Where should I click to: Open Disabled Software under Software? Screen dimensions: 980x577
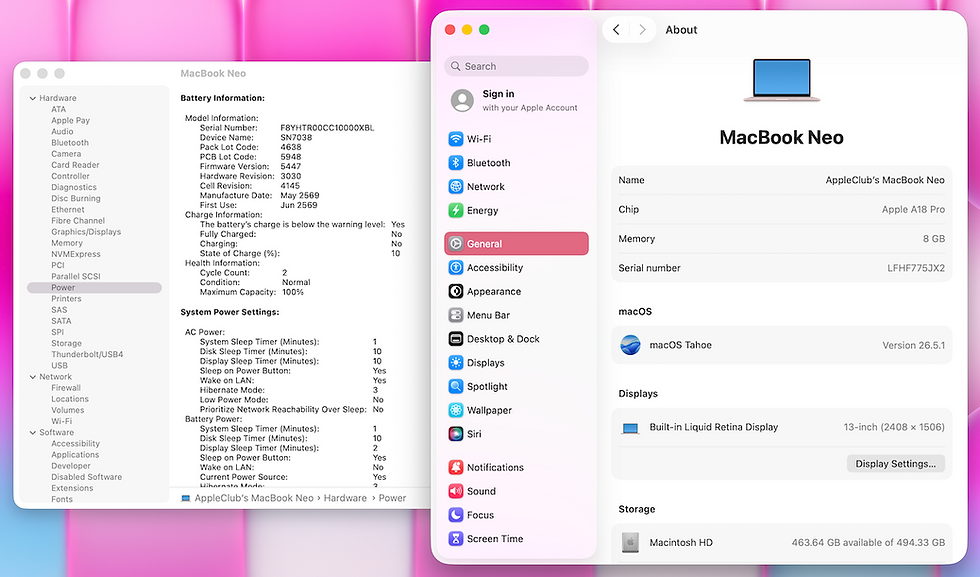pyautogui.click(x=86, y=477)
